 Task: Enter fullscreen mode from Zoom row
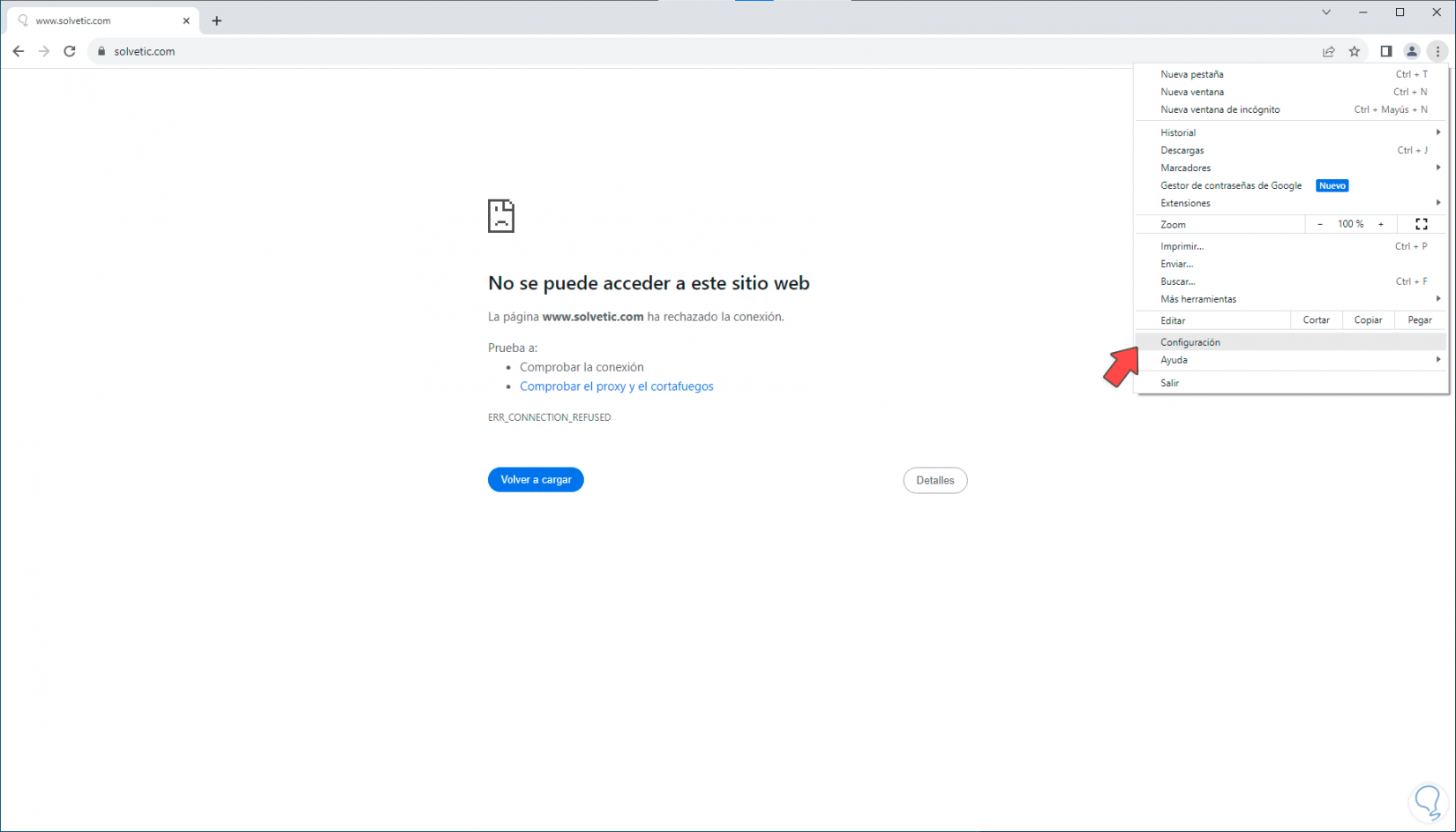1422,224
